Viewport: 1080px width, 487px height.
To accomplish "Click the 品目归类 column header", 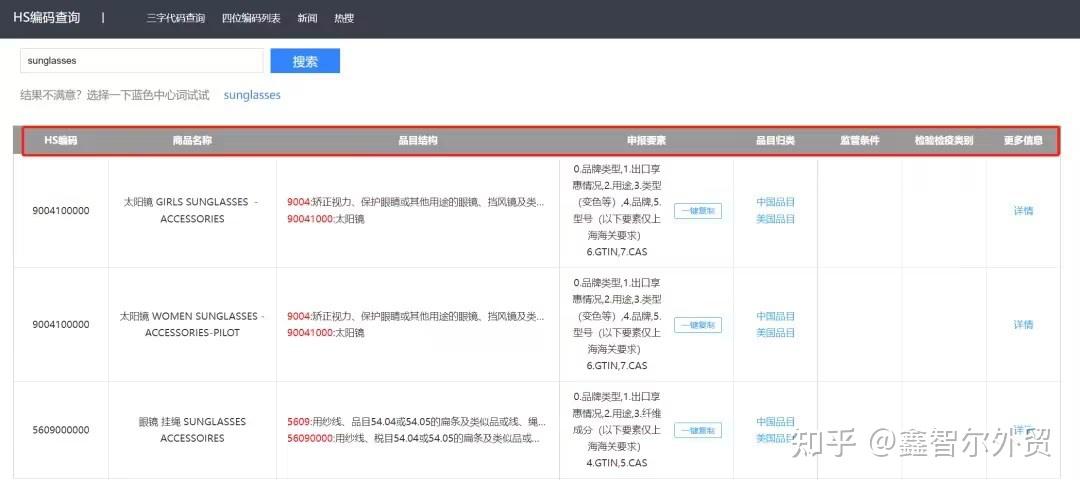I will pos(776,141).
